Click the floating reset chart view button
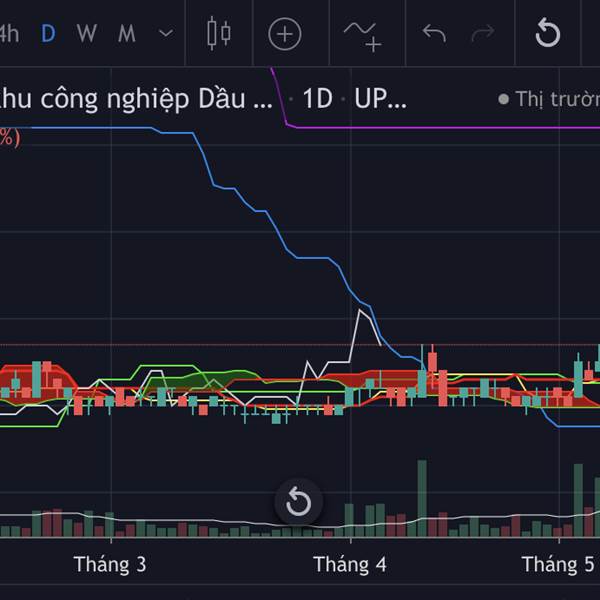600x600 pixels. [298, 502]
